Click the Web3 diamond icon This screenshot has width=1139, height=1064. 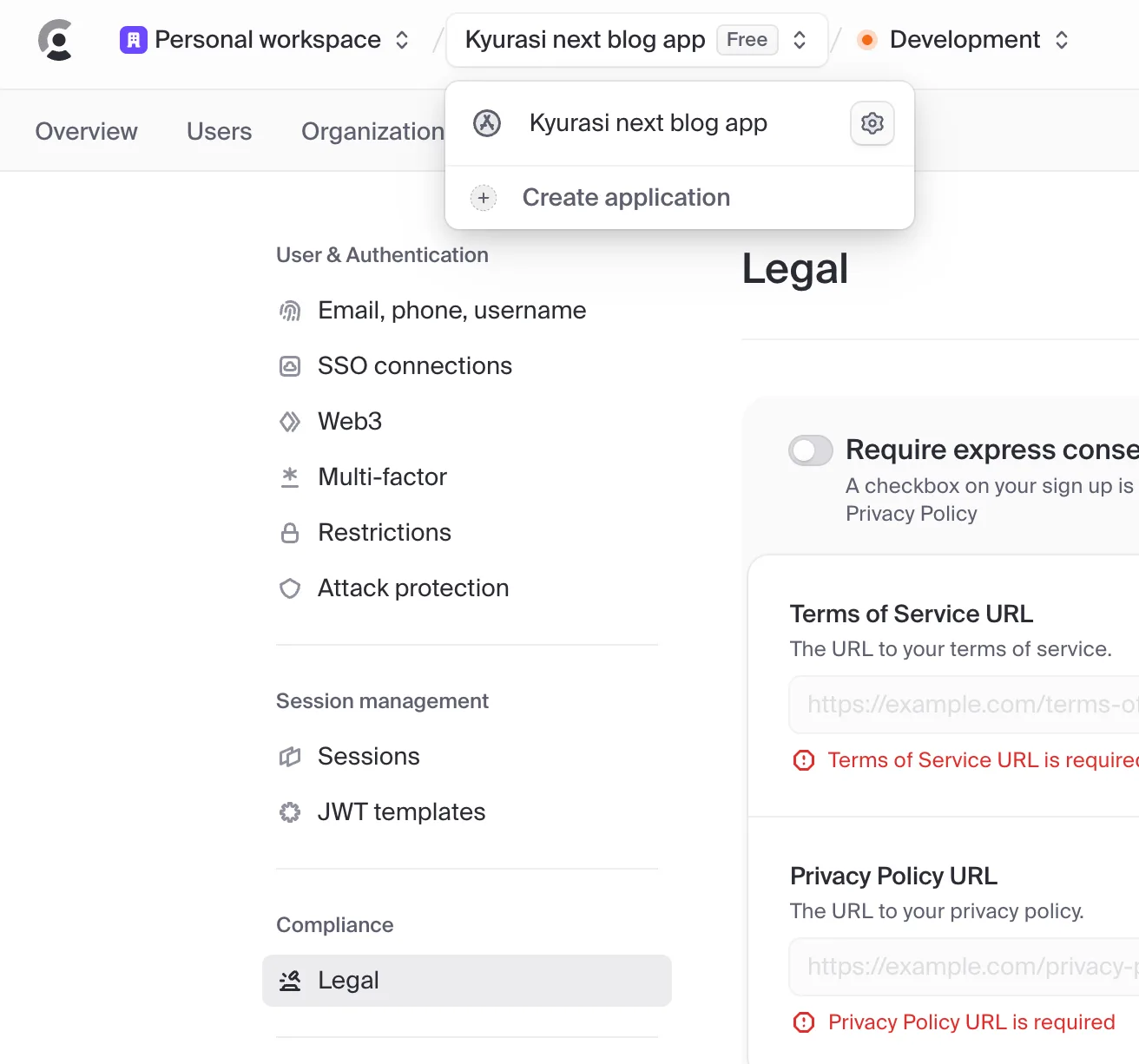coord(290,422)
